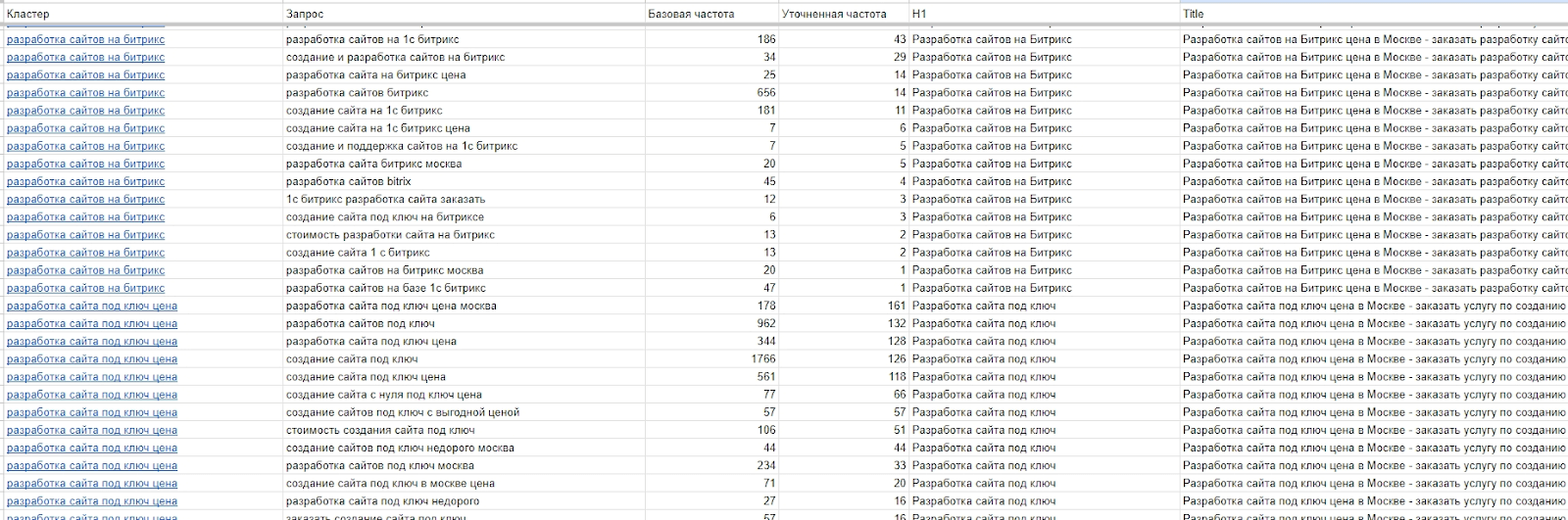The width and height of the screenshot is (1568, 520).
Task: Open cluster link beside query 'разработка сайтов bitrix'
Action: (85, 181)
